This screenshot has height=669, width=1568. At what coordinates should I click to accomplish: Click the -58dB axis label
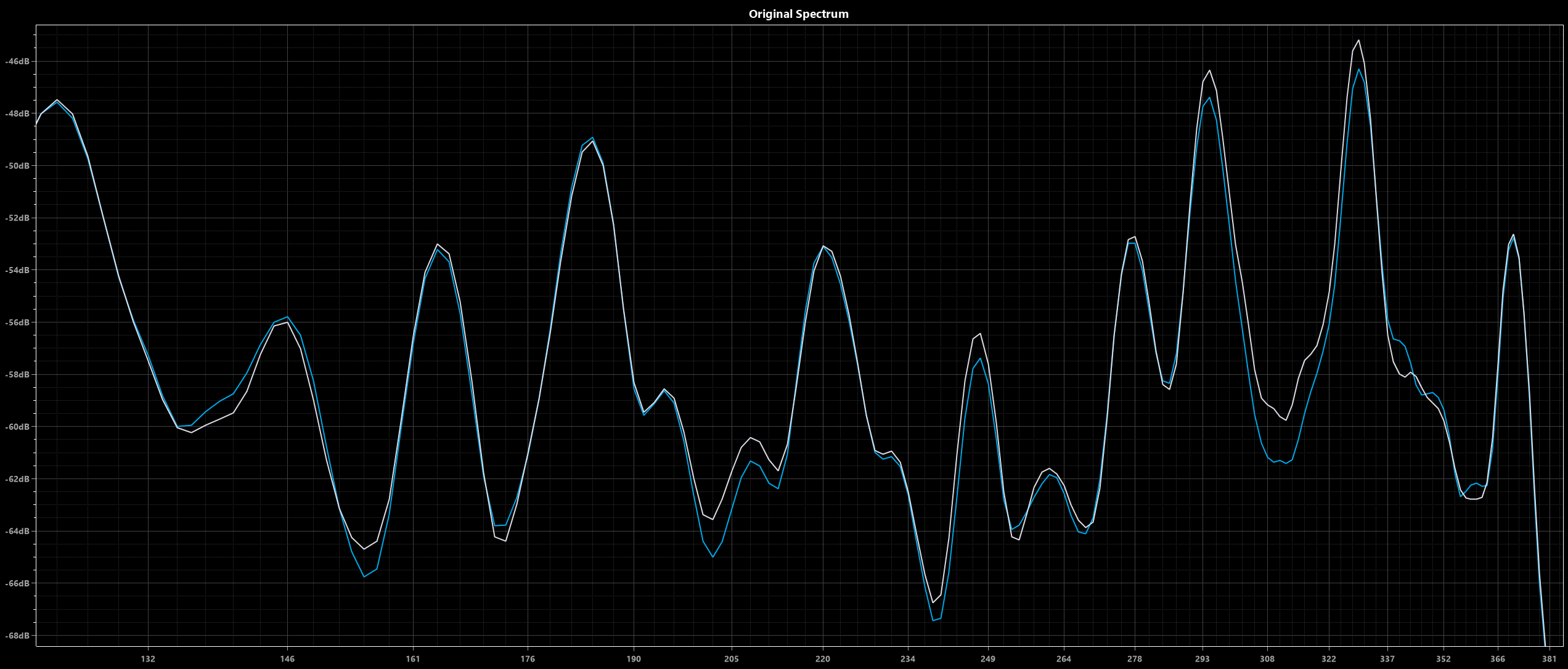pyautogui.click(x=17, y=375)
